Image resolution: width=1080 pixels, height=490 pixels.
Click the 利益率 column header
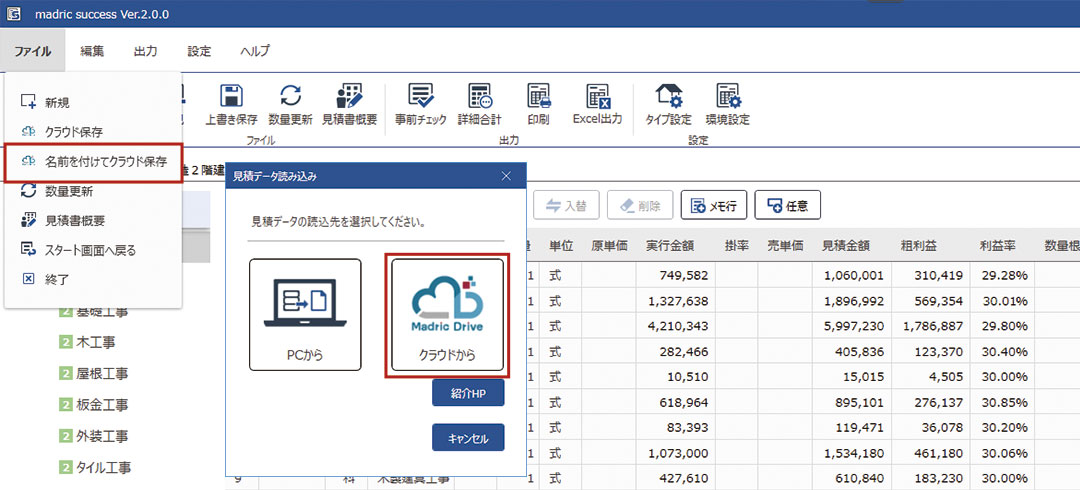(x=997, y=246)
